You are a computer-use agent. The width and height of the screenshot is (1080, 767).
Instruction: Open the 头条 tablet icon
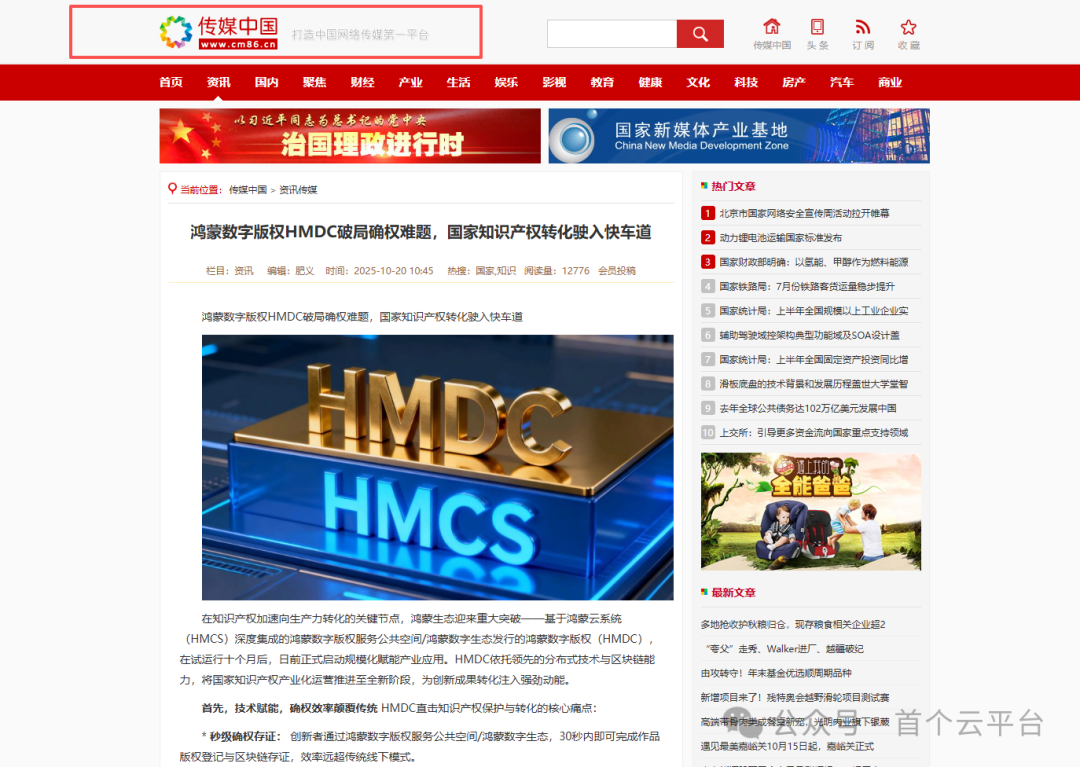click(x=817, y=28)
